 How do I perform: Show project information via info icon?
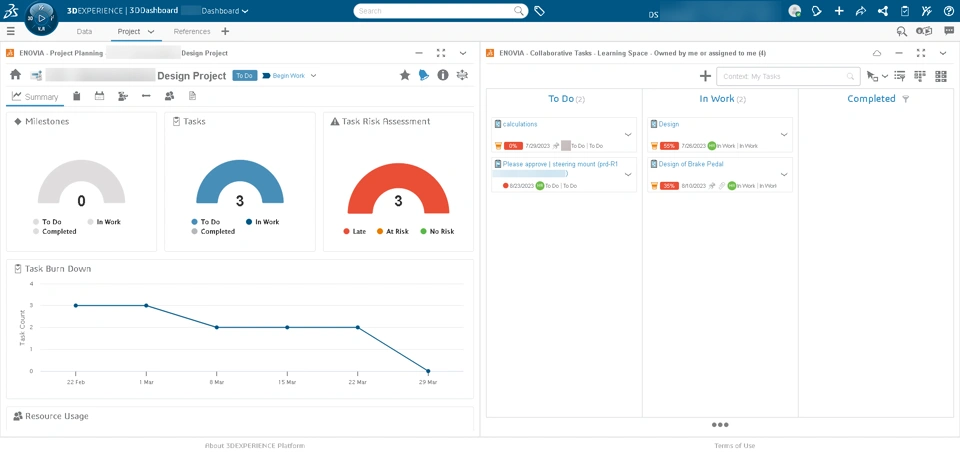(x=443, y=75)
